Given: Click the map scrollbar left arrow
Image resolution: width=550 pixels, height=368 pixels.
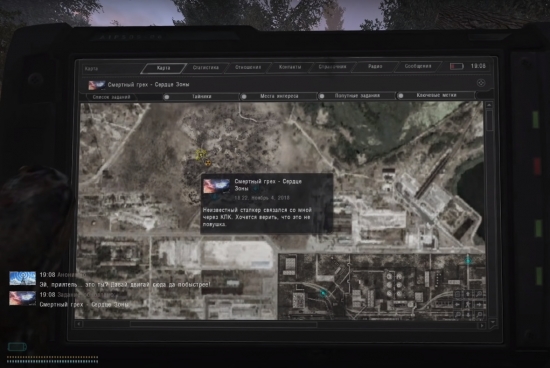Looking at the screenshot, I should [x=79, y=324].
